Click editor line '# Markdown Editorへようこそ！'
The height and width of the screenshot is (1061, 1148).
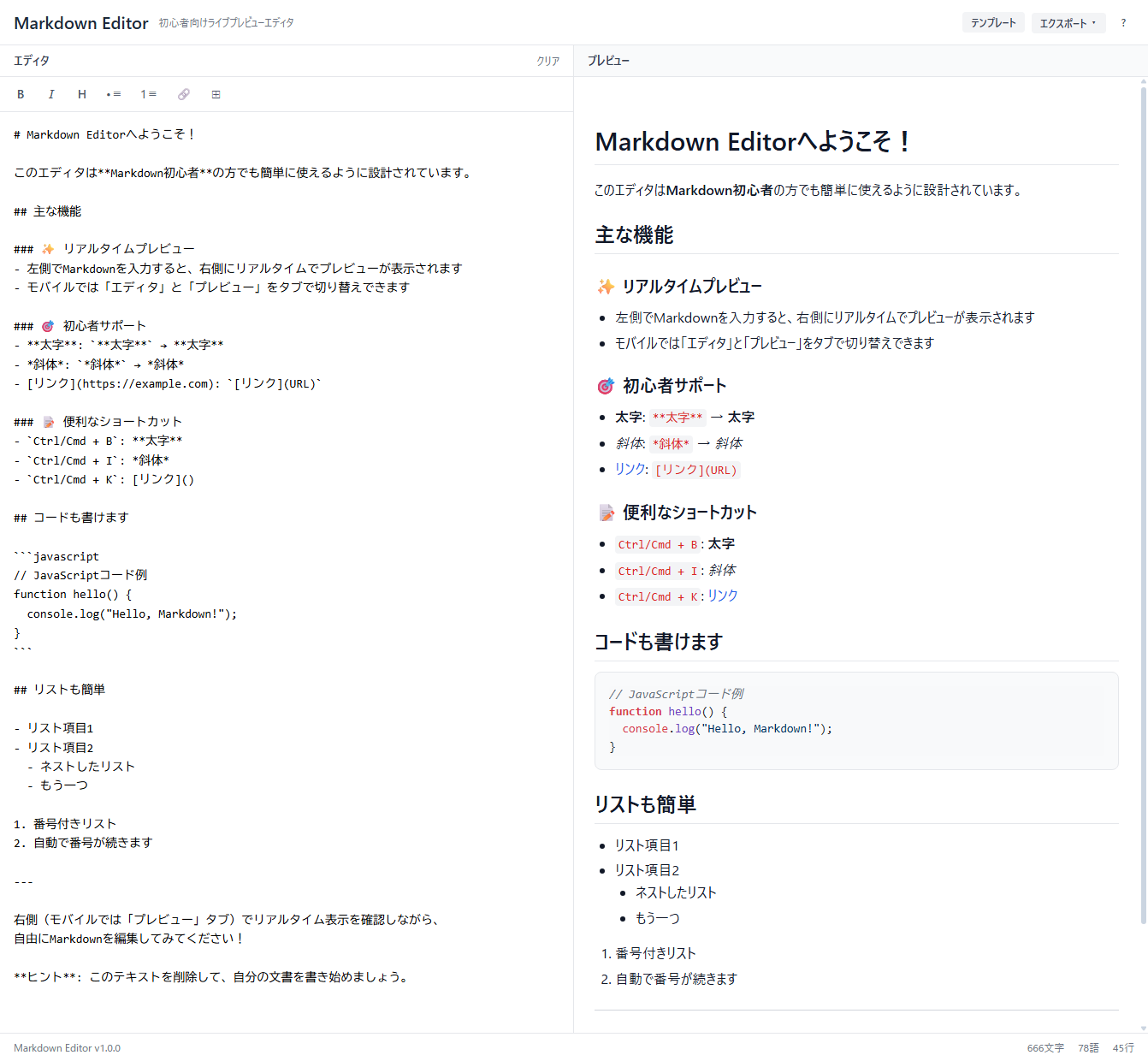(x=105, y=134)
